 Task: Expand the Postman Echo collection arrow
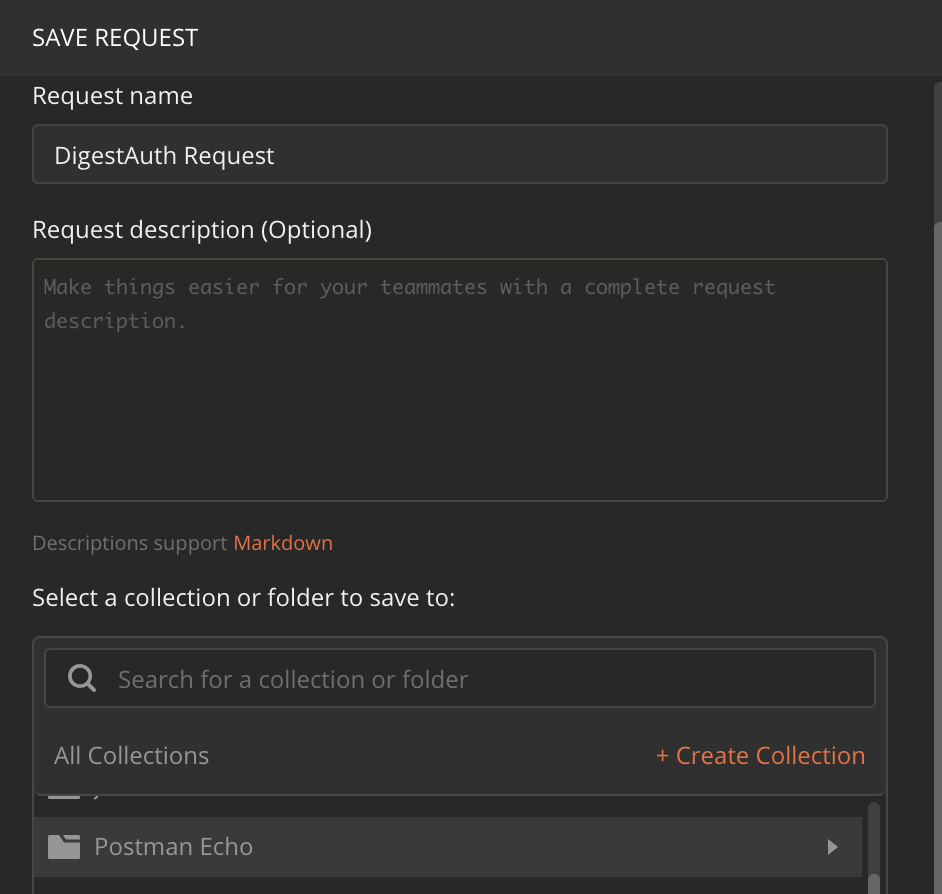point(832,847)
